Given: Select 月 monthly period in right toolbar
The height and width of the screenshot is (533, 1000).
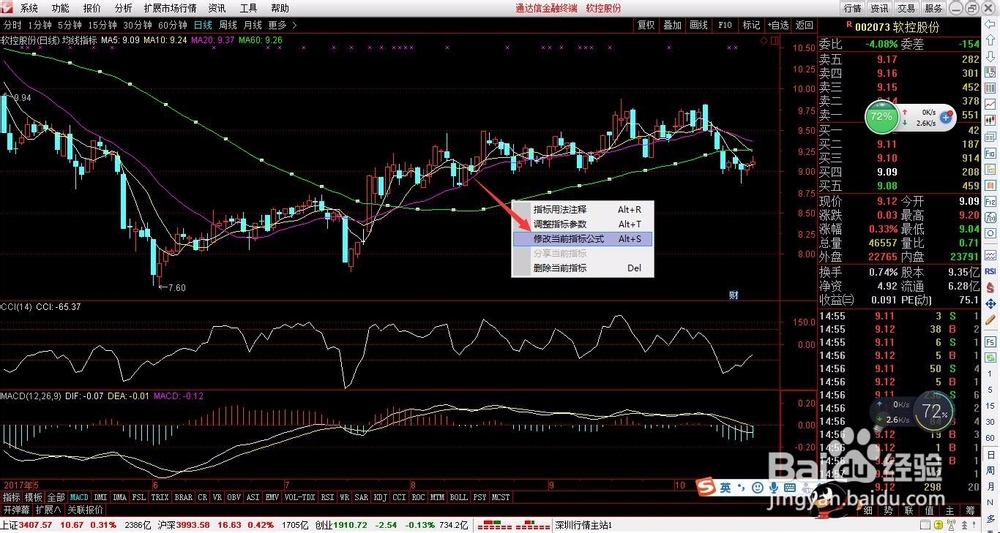Looking at the screenshot, I should tap(990, 486).
